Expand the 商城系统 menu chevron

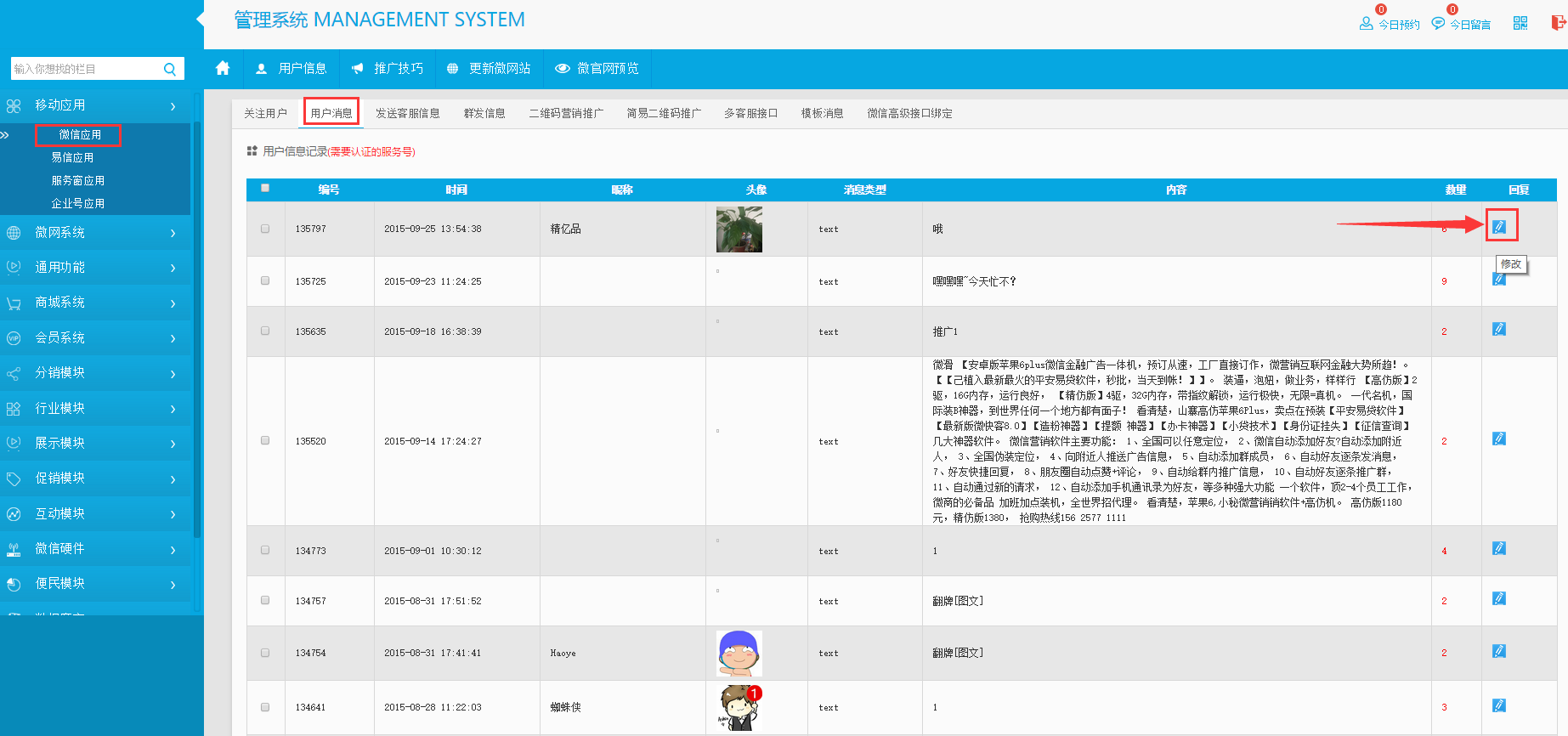pos(173,303)
